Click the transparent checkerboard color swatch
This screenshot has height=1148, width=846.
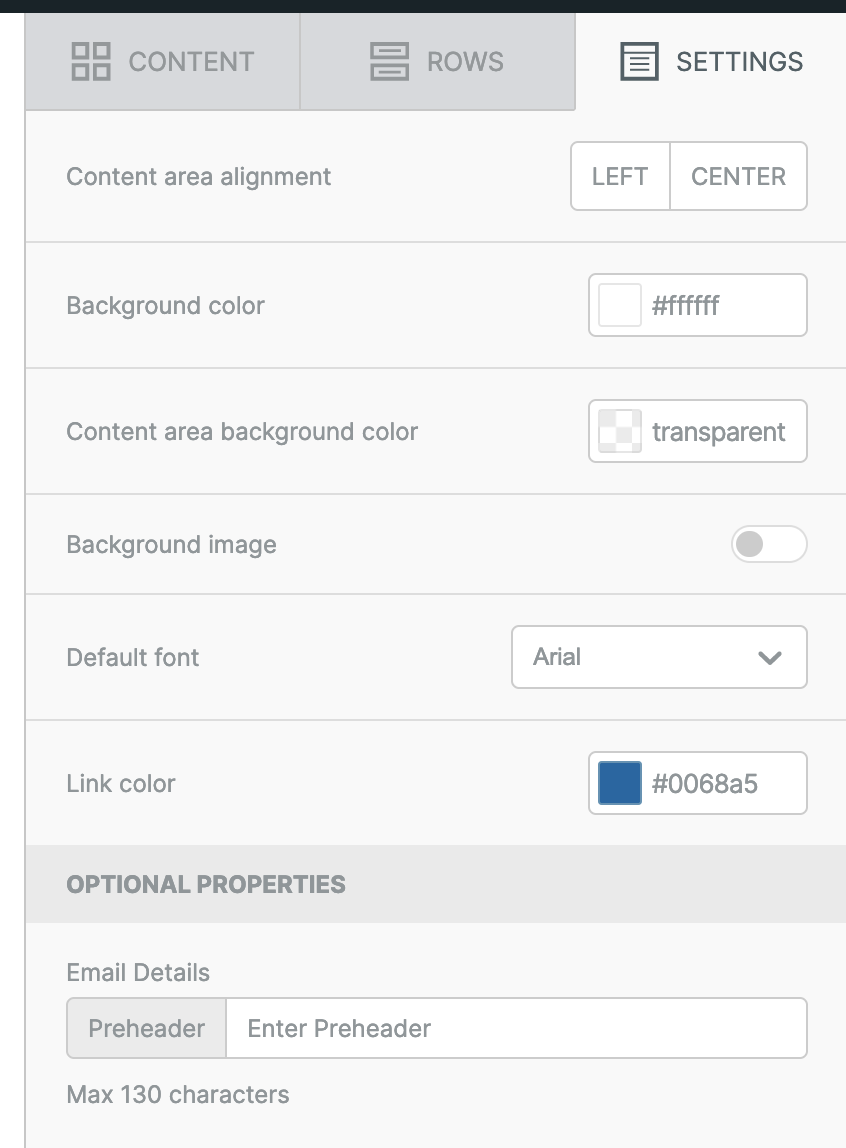[620, 431]
